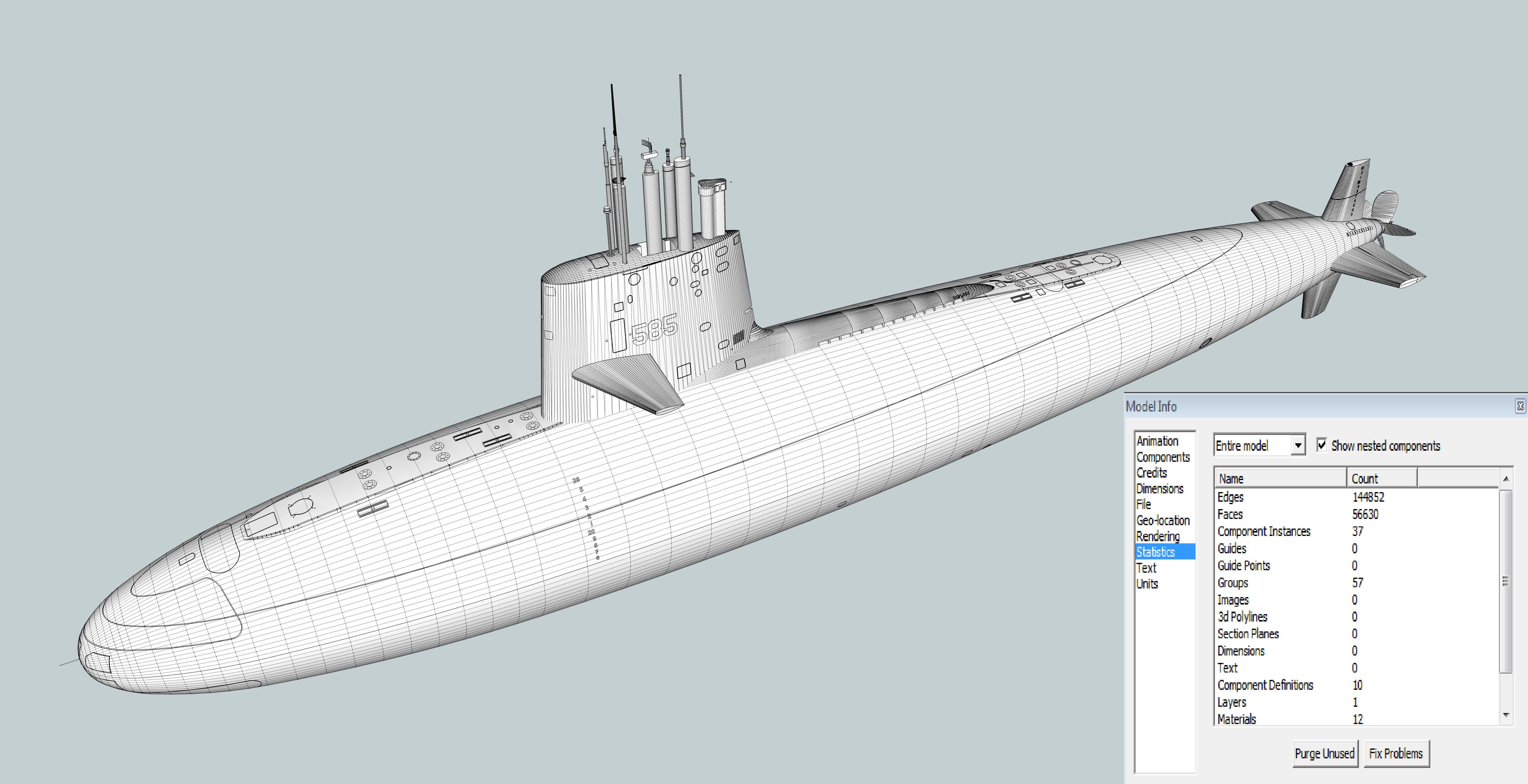The height and width of the screenshot is (784, 1528).
Task: Uncheck Show nested components checkbox
Action: 1322,445
